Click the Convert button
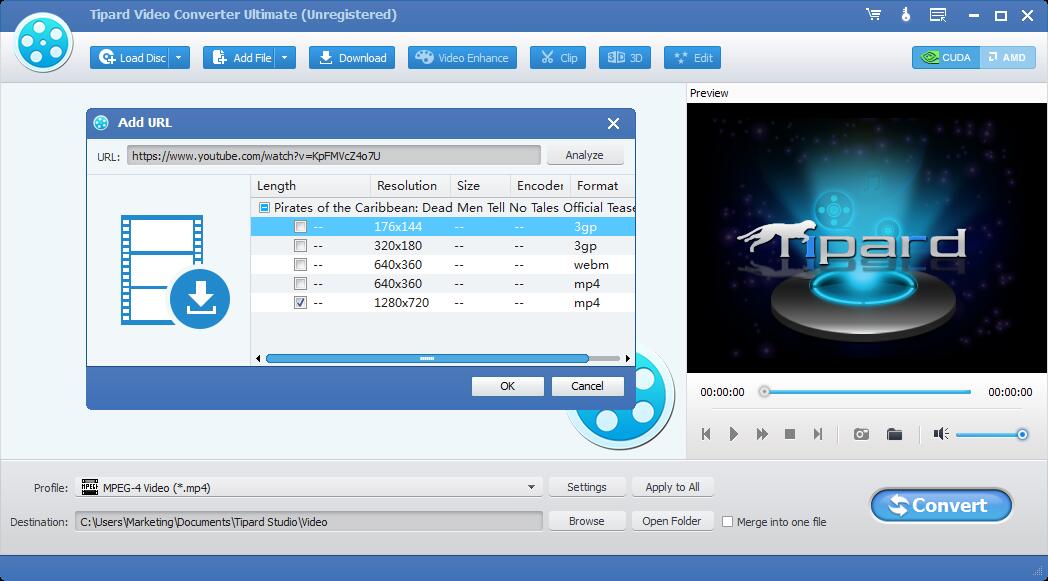This screenshot has height=581, width=1048. [x=941, y=505]
